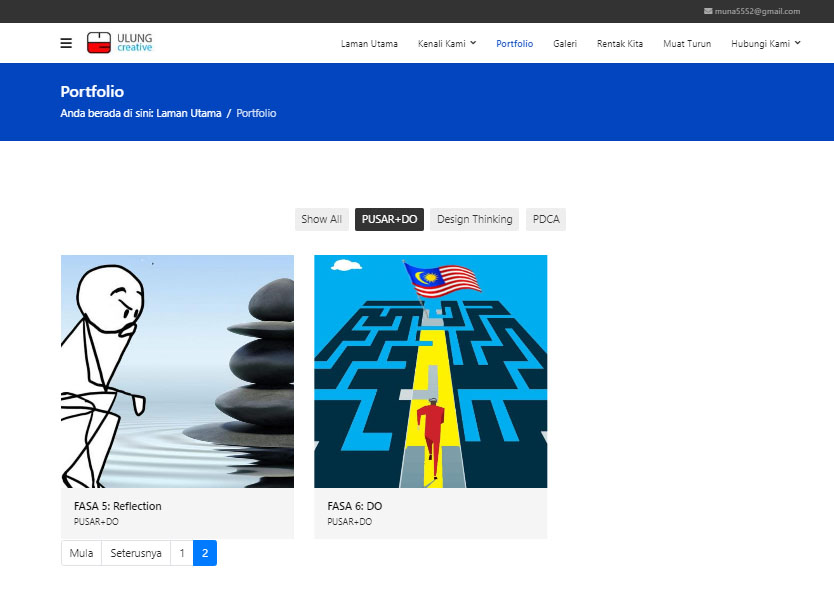The width and height of the screenshot is (834, 592).
Task: Select Portfolio in the navigation bar
Action: coord(514,44)
